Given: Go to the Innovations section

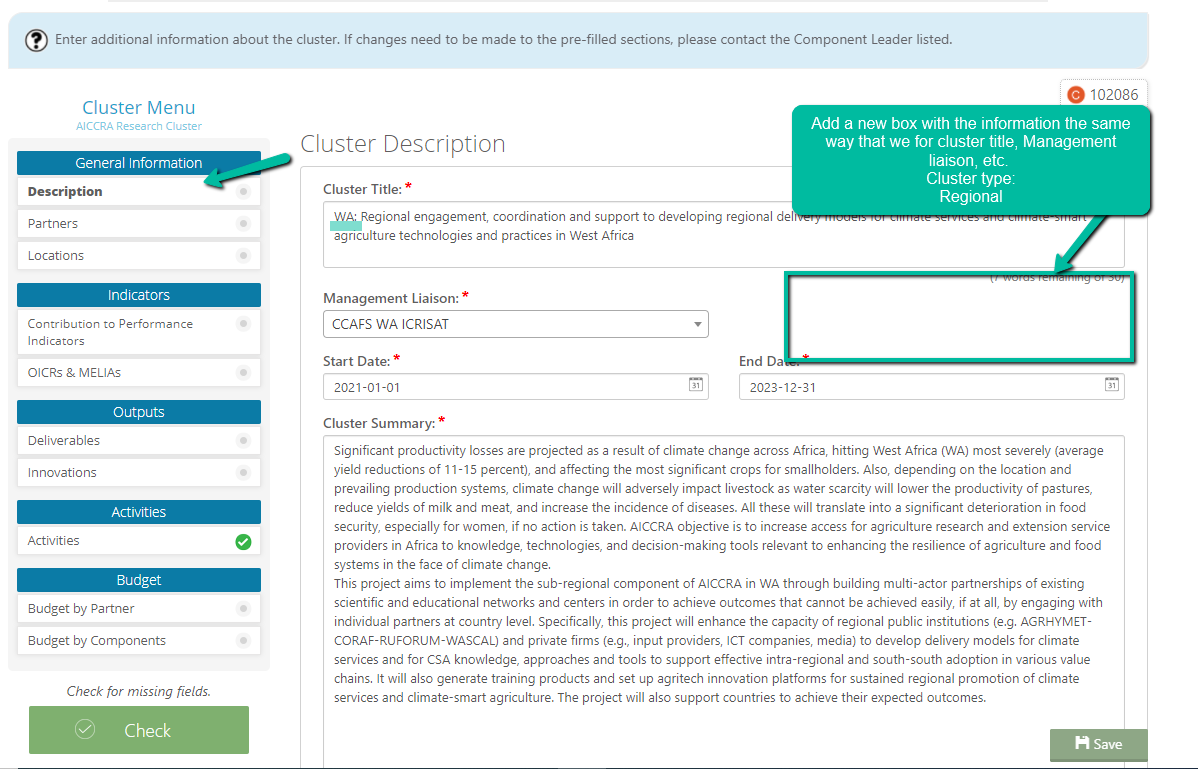Looking at the screenshot, I should click(138, 473).
